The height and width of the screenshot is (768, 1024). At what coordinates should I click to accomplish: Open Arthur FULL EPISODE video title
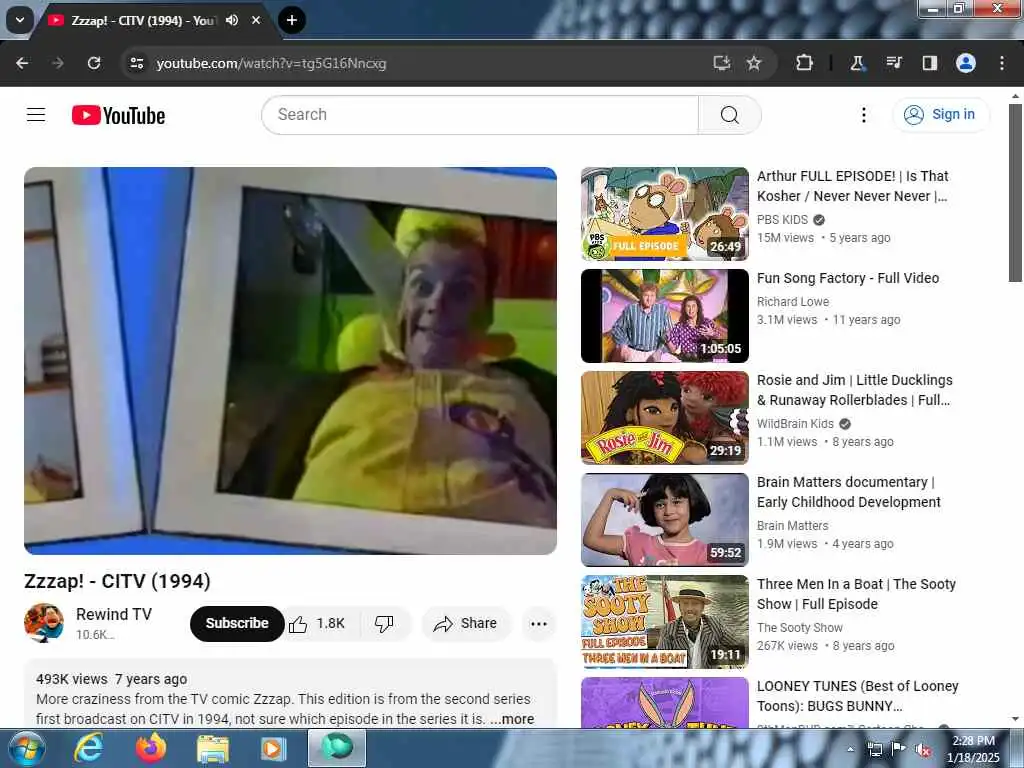point(852,186)
